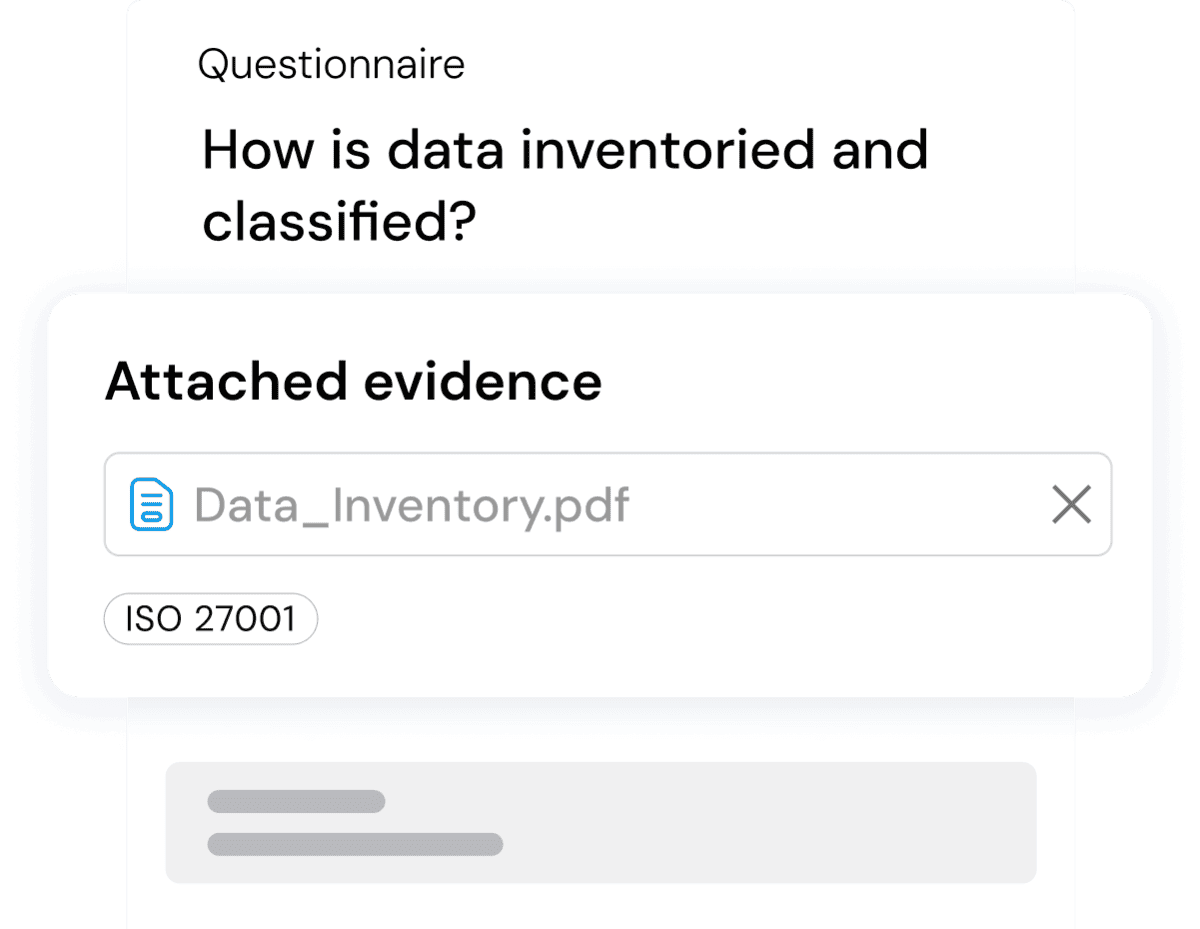
Task: Click the word "evidence" in the card title
Action: 482,381
